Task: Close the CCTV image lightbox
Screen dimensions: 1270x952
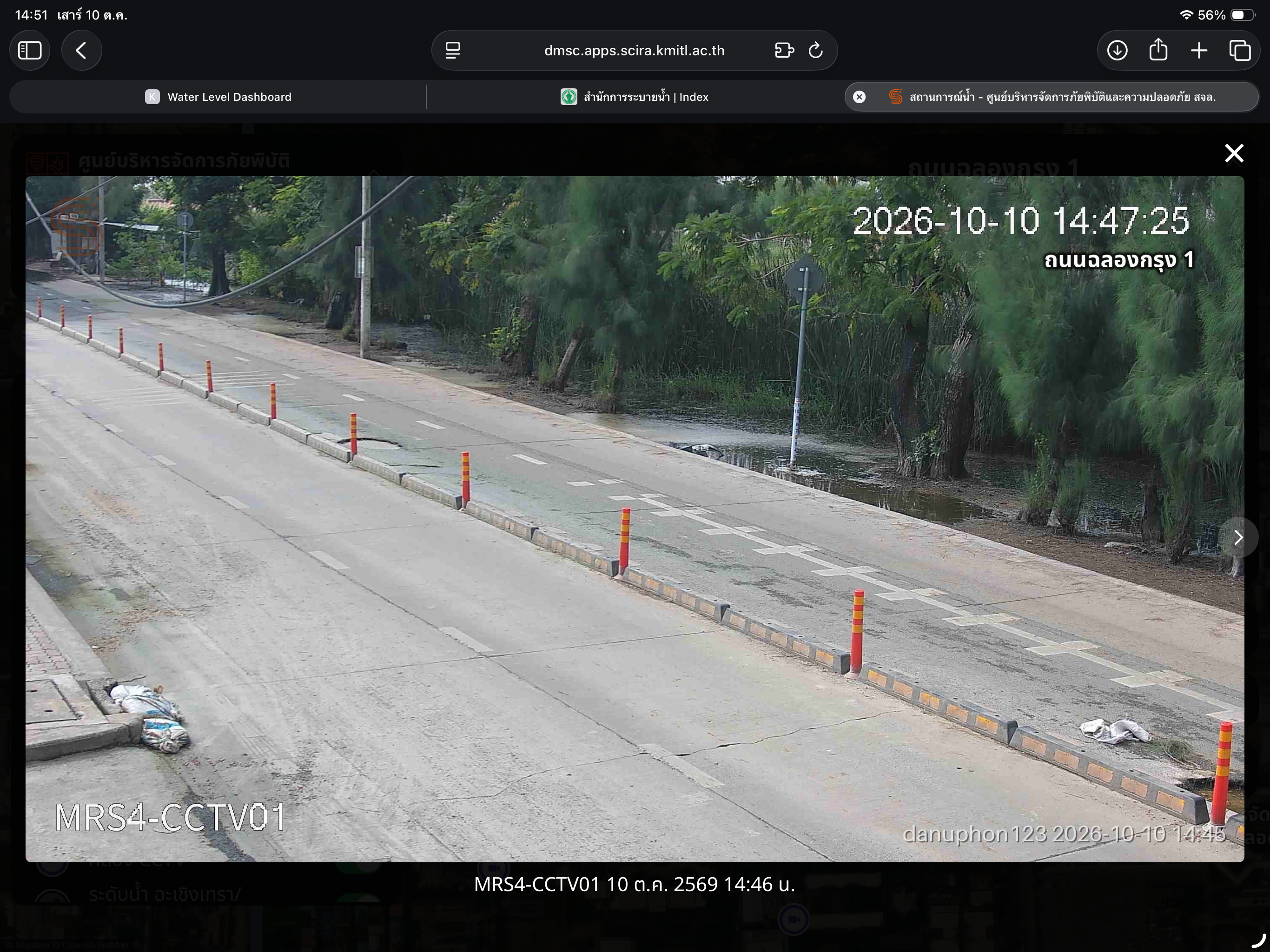Action: pos(1234,153)
